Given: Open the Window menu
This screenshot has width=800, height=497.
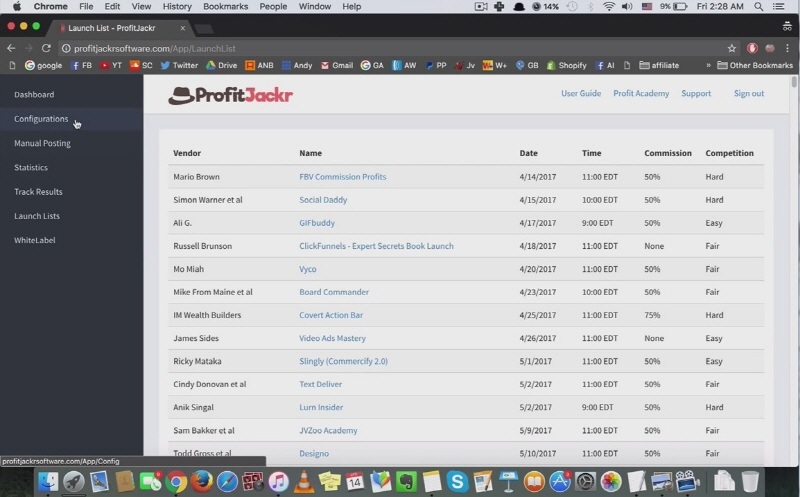Looking at the screenshot, I should pos(315,7).
